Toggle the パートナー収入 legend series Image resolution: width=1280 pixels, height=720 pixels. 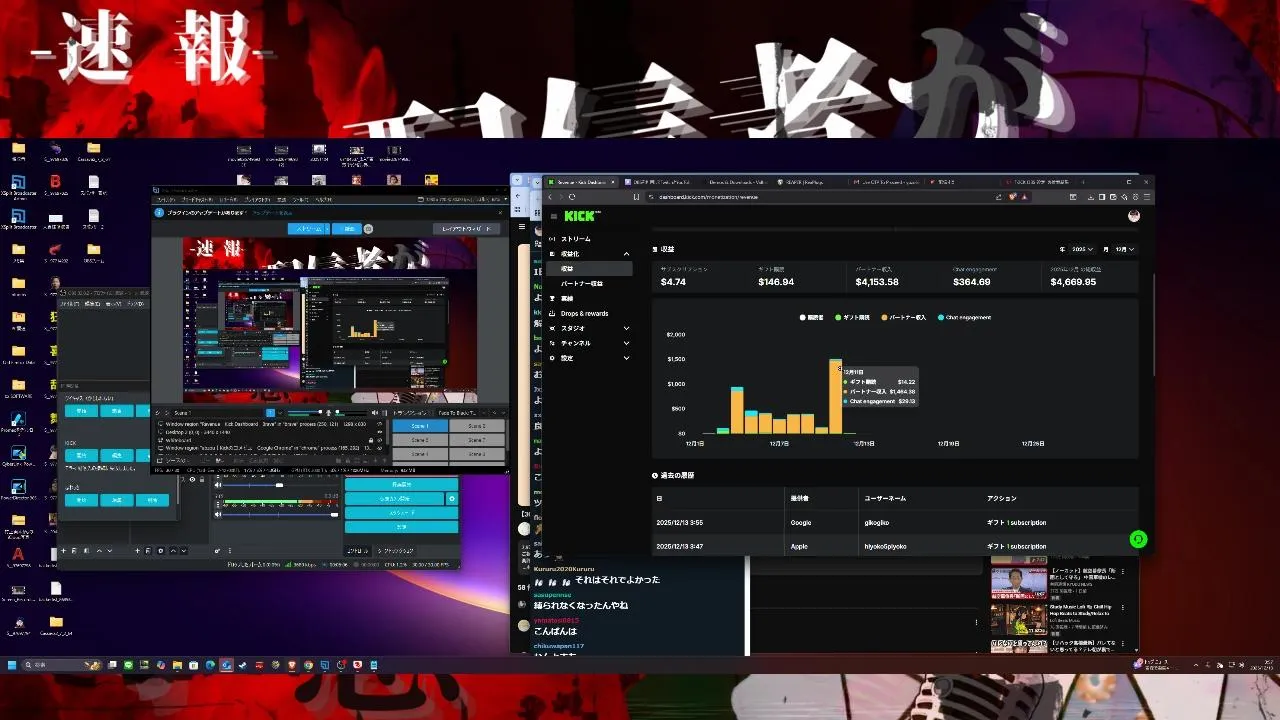tap(905, 317)
